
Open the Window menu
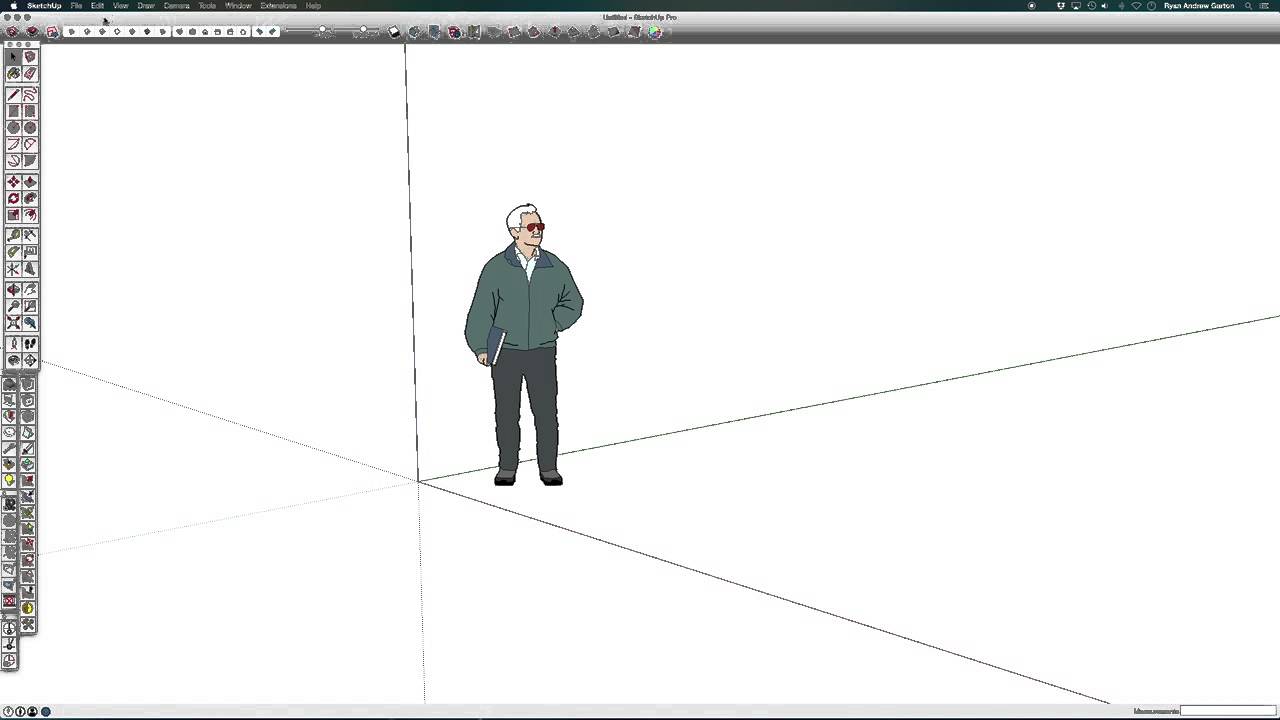point(238,6)
